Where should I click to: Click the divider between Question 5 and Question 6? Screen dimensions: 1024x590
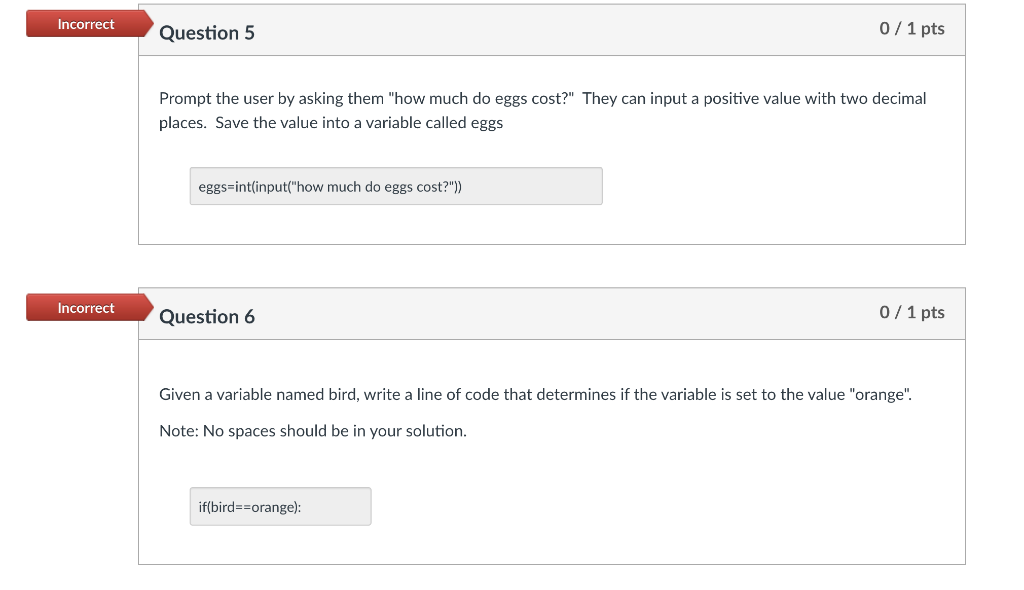[552, 264]
